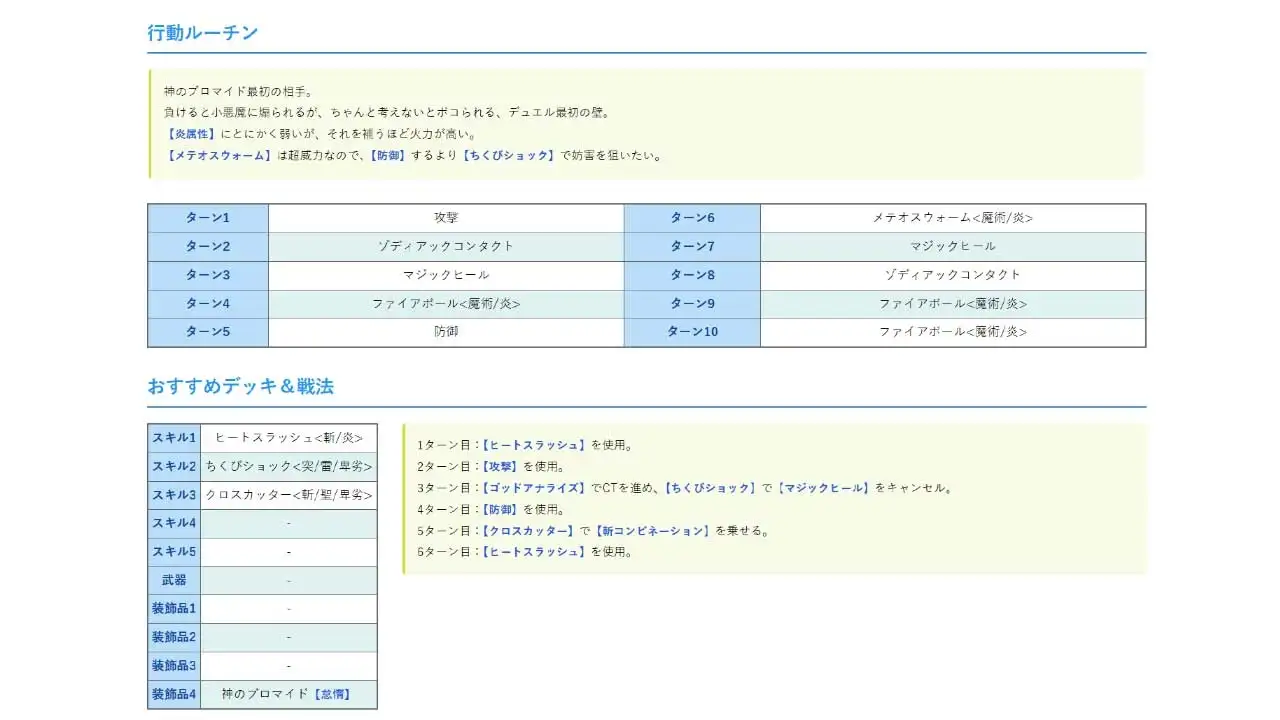This screenshot has height=720, width=1280.
Task: Click the おすすめデッキ＆戦法 section heading
Action: [x=241, y=387]
